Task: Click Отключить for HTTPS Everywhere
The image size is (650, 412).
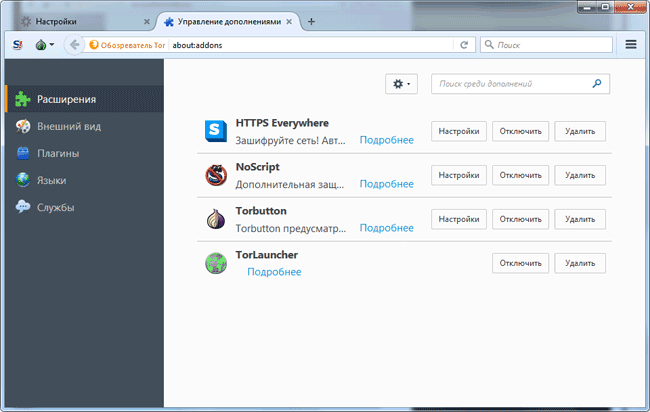Action: tap(520, 131)
